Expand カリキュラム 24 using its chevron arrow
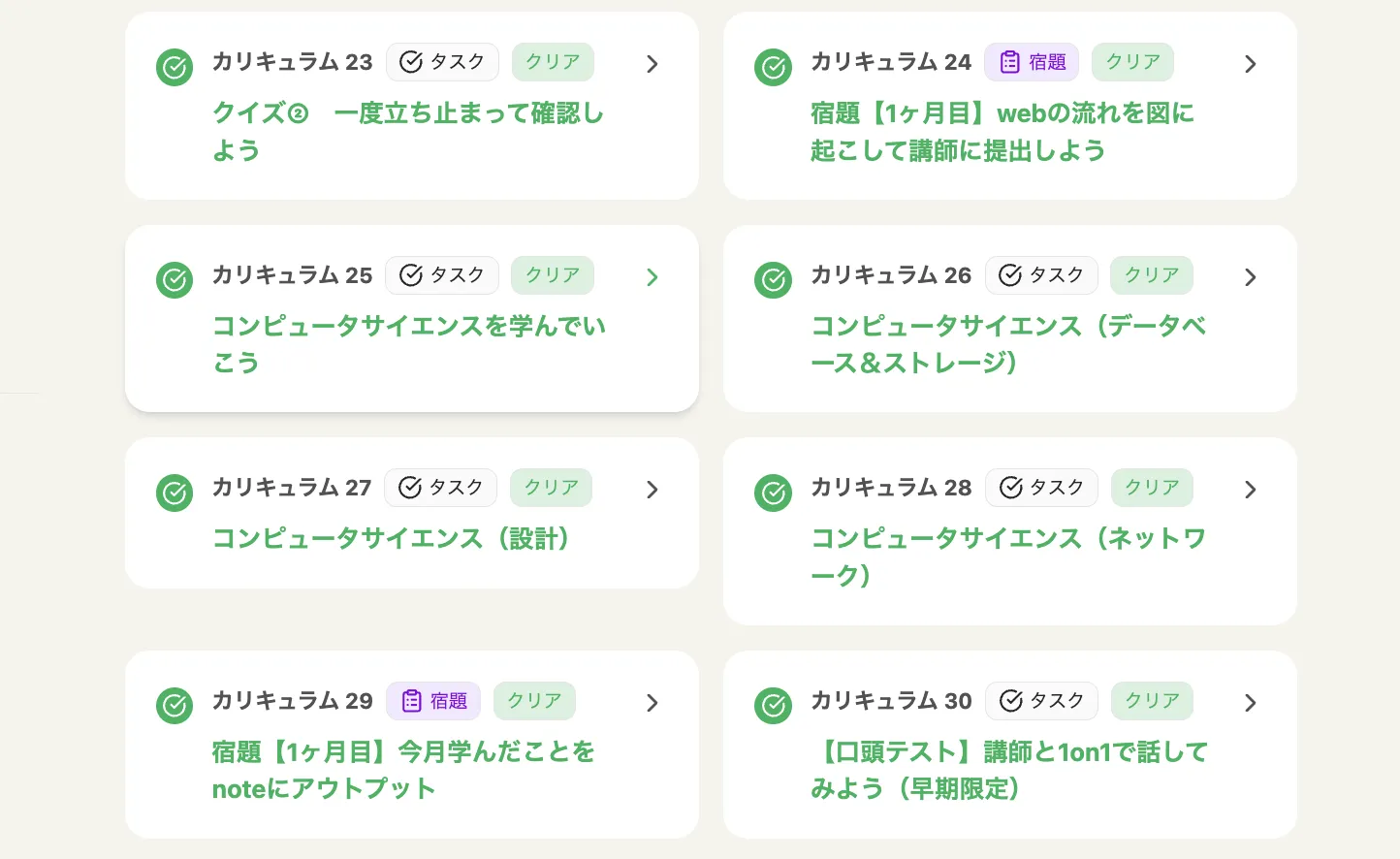 pyautogui.click(x=1250, y=63)
